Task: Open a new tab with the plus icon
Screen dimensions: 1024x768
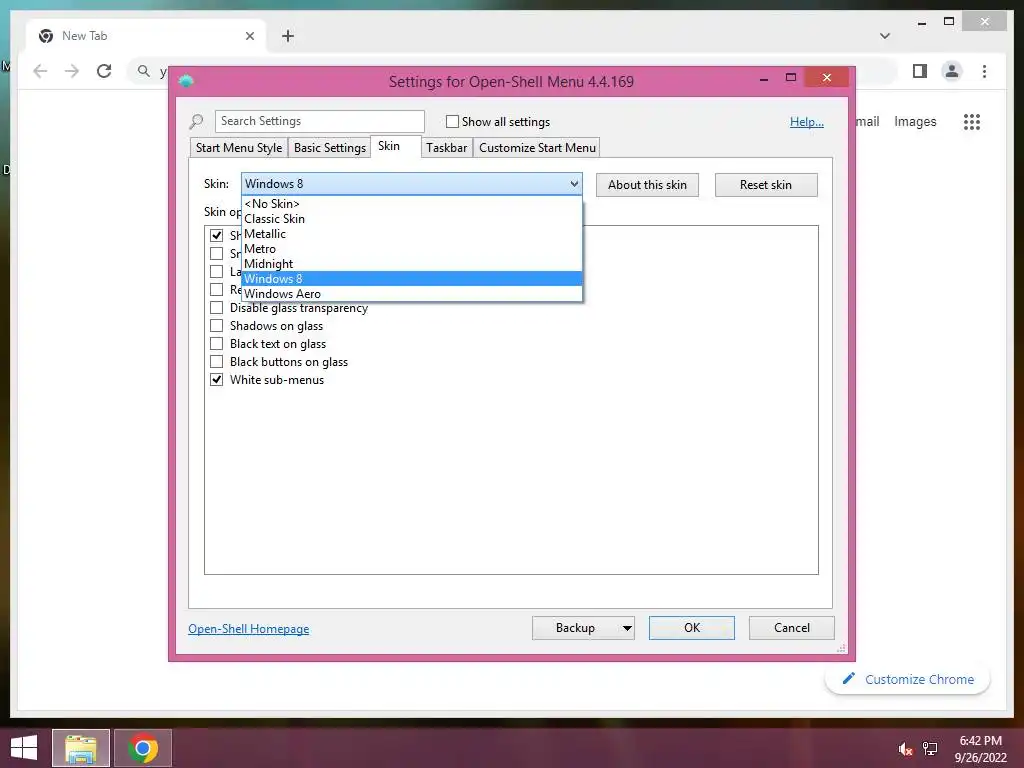Action: click(x=288, y=36)
